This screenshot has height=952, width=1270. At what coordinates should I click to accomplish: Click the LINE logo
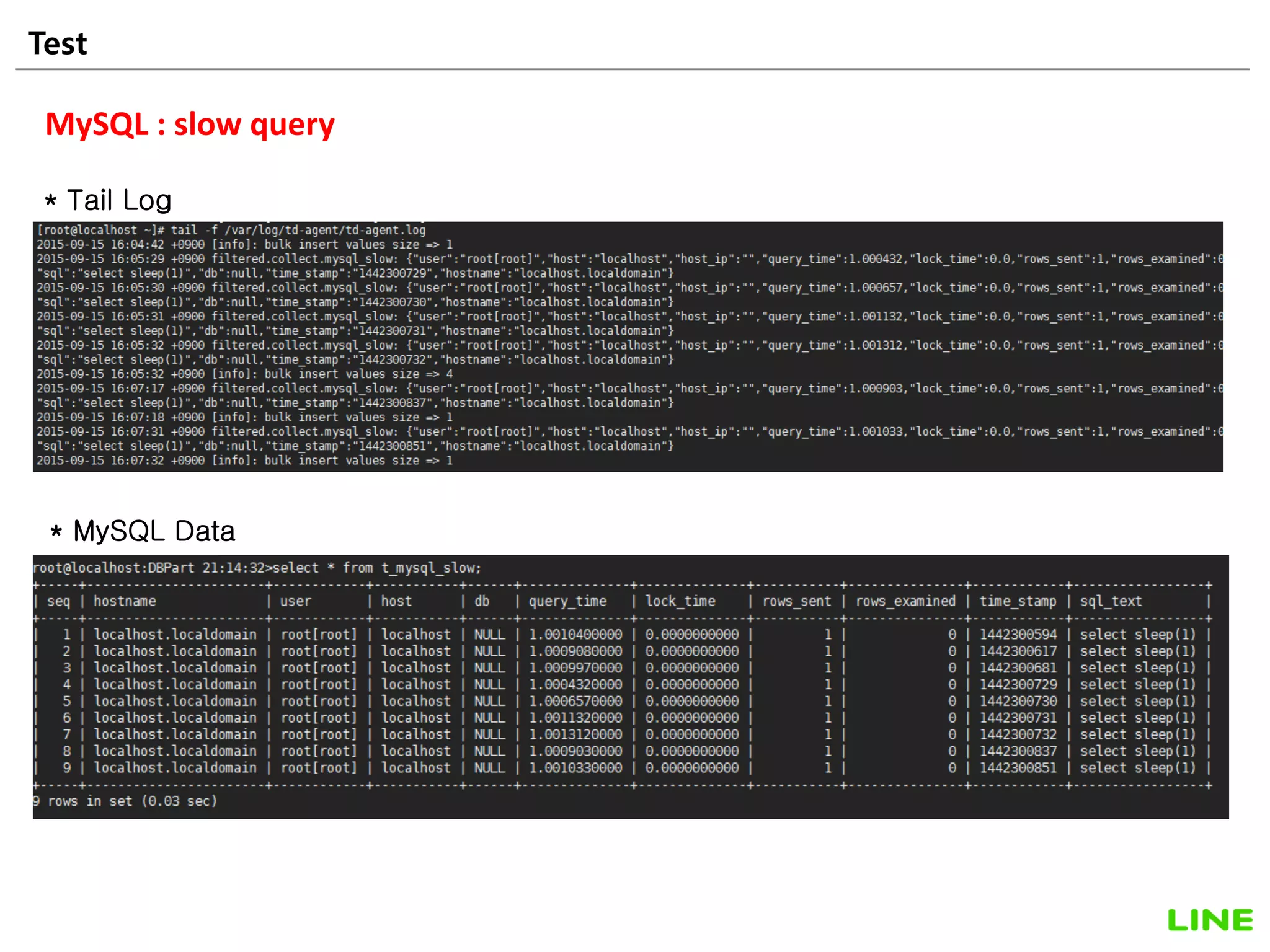pos(1210,920)
